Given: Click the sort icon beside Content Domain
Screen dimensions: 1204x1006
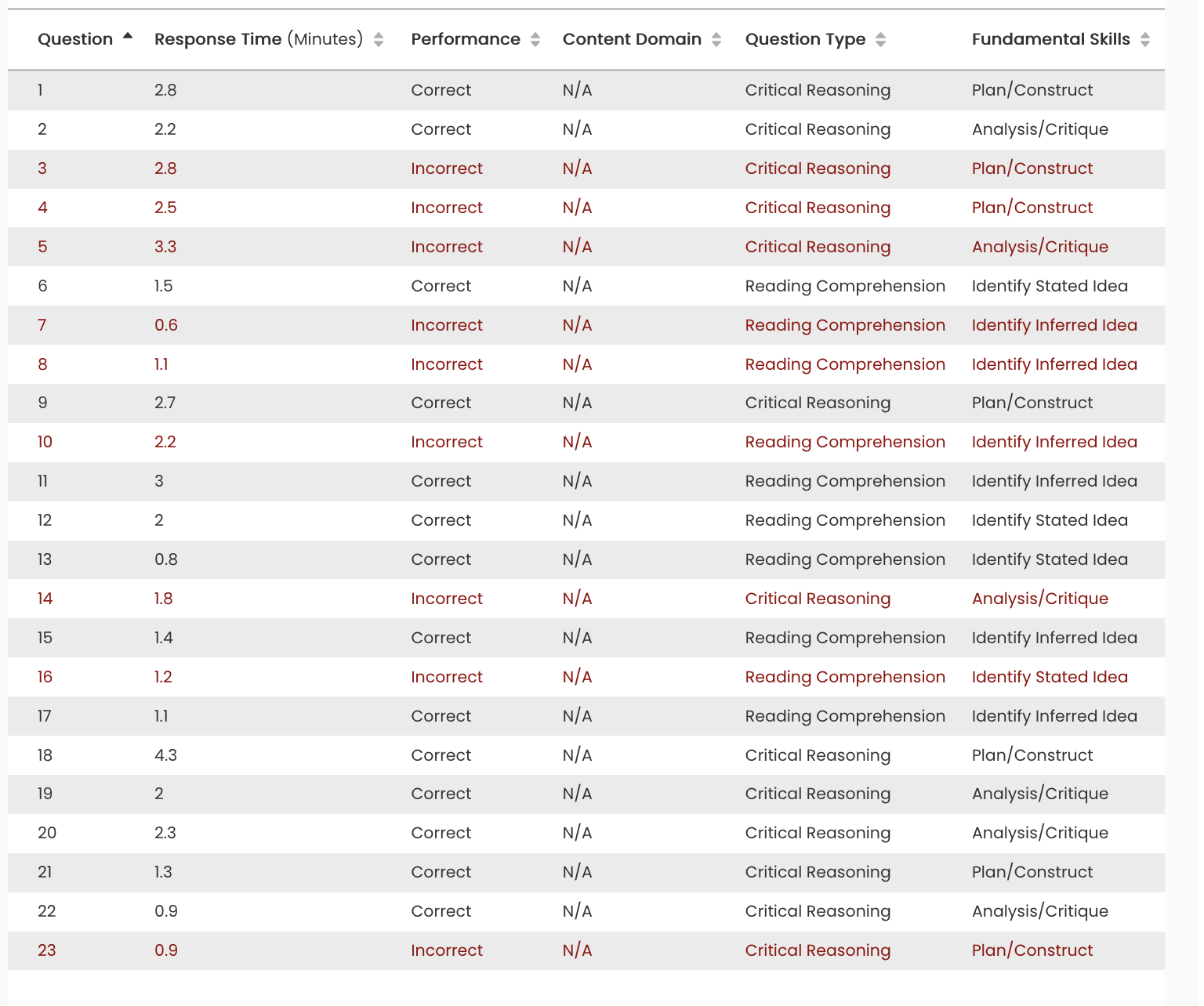Looking at the screenshot, I should click(x=716, y=38).
